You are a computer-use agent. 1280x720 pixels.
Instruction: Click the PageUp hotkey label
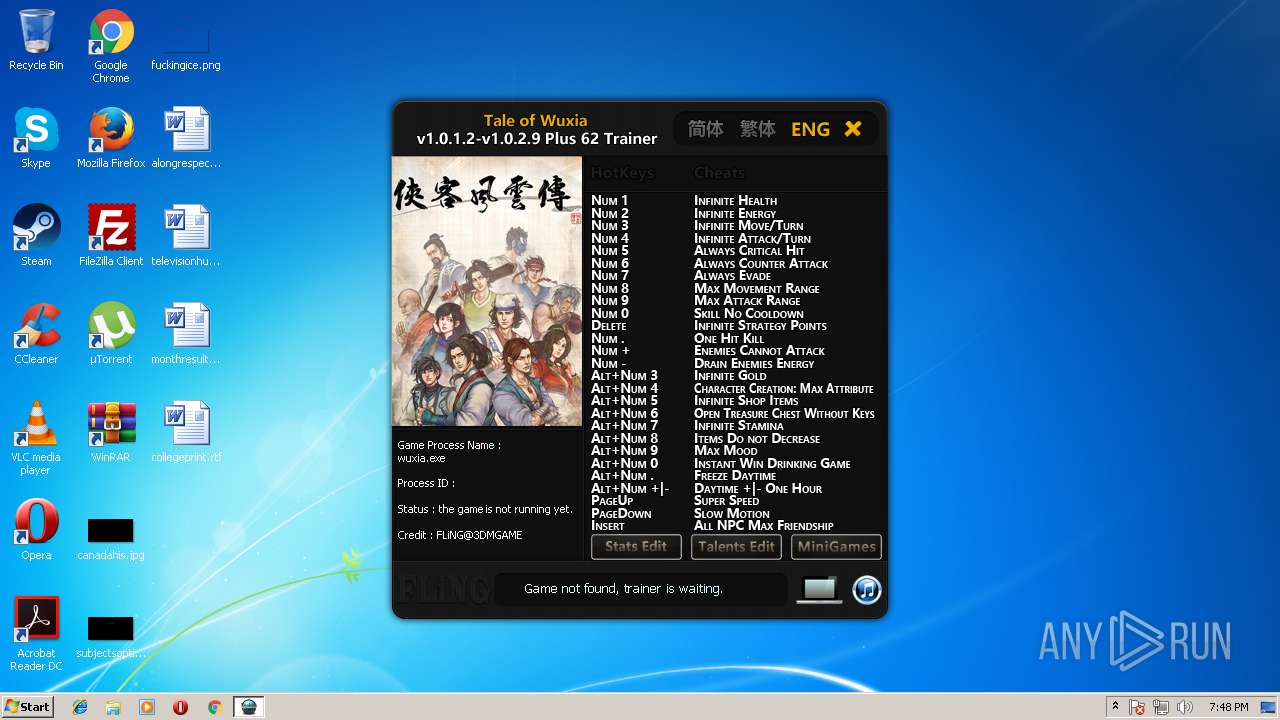point(612,501)
